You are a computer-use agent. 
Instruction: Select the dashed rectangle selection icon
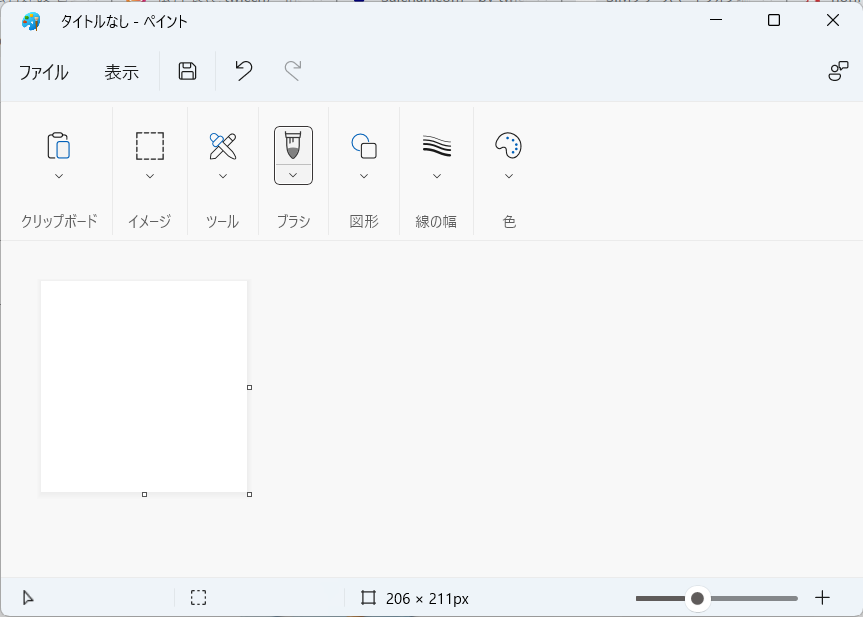[x=150, y=146]
